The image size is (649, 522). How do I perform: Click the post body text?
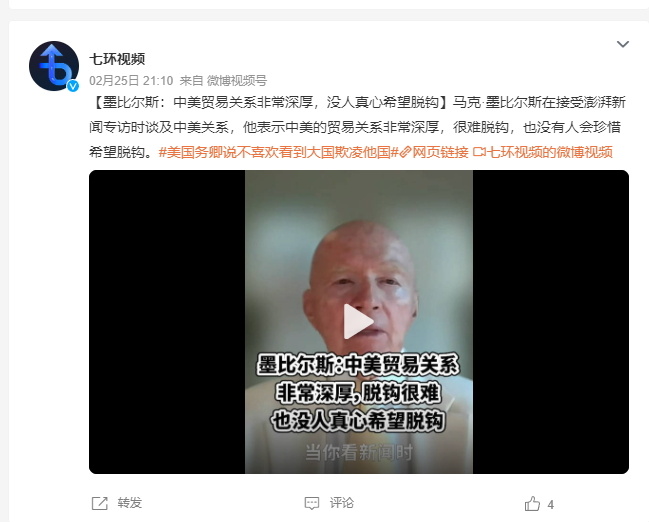[358, 127]
